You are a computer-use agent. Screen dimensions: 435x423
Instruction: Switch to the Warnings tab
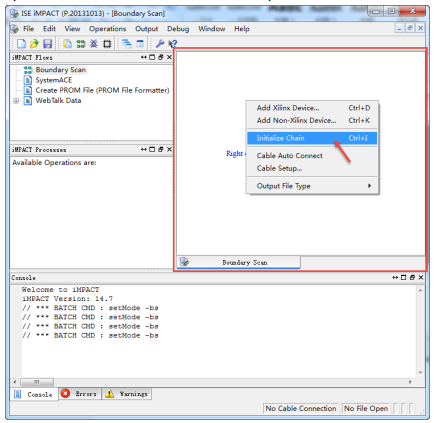click(127, 394)
